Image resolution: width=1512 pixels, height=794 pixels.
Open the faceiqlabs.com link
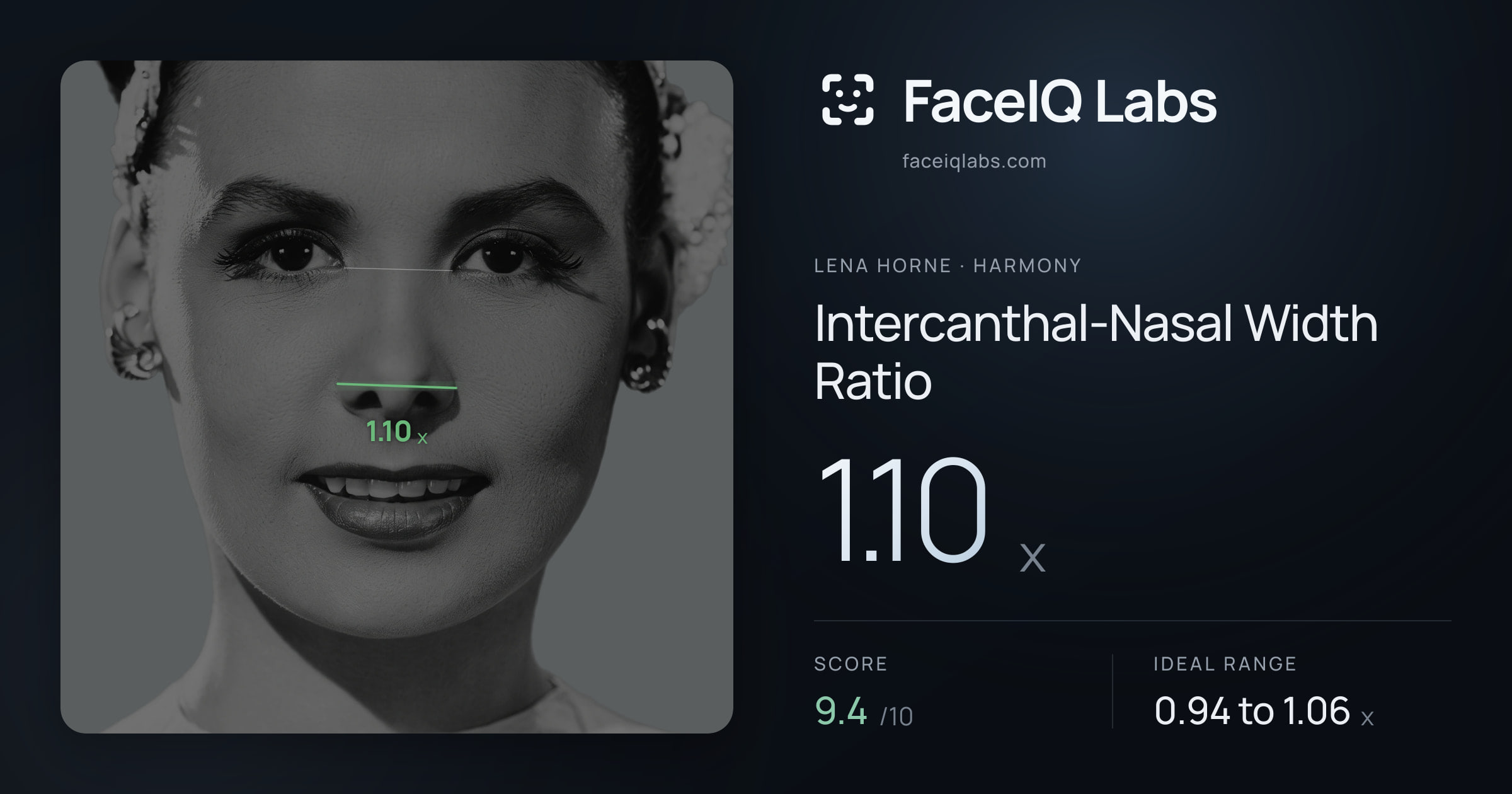click(974, 161)
